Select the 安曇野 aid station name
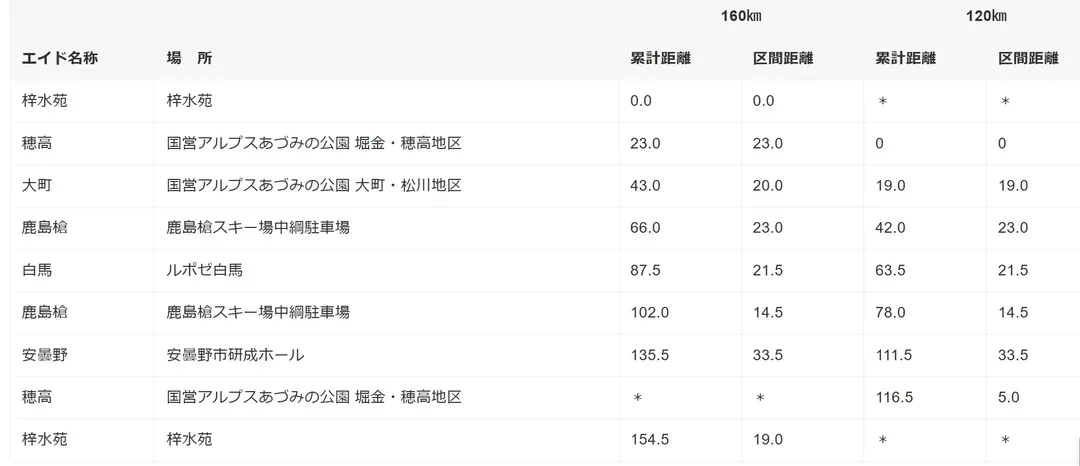Screen dimensions: 1080x466 click(45, 355)
